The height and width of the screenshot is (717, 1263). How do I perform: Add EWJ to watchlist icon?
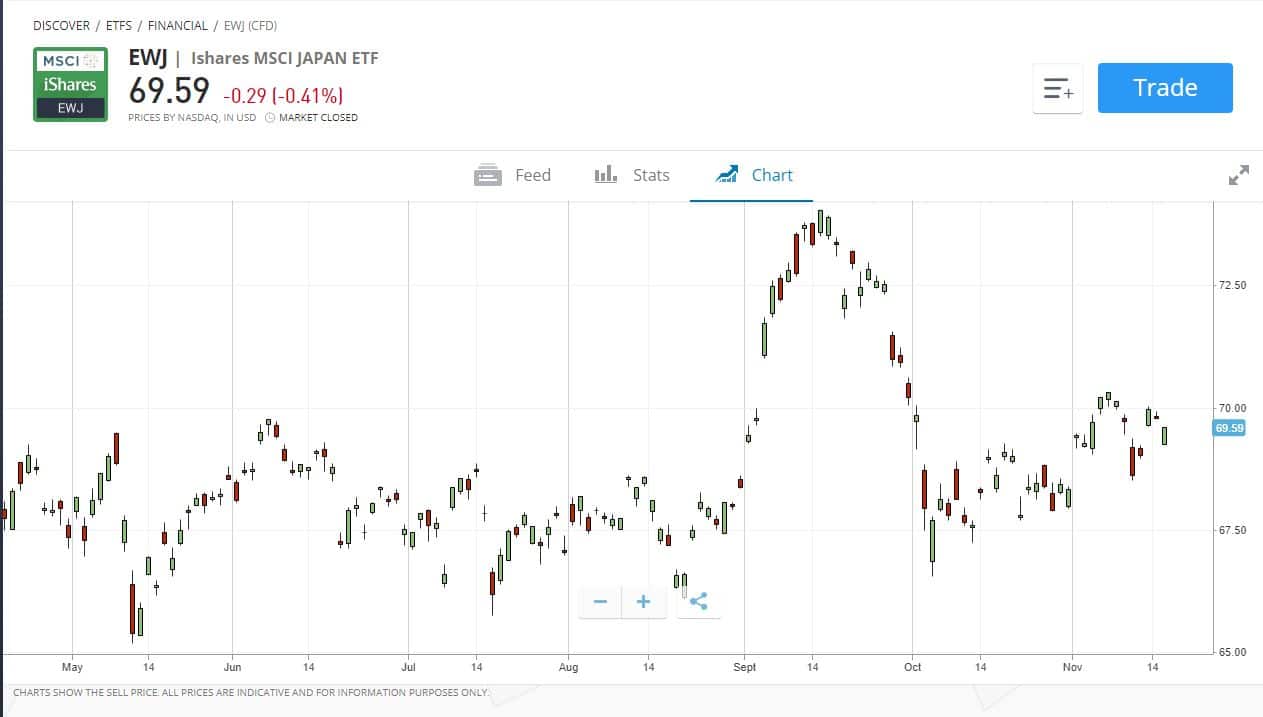(1058, 89)
